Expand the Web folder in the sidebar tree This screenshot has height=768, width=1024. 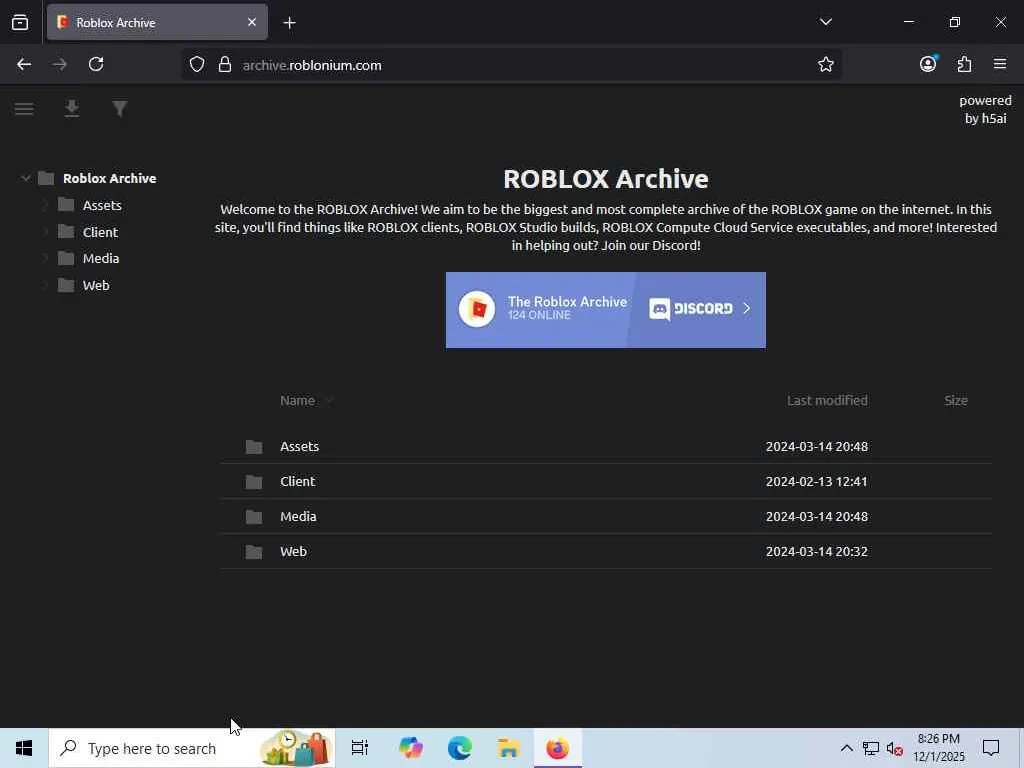pos(45,285)
